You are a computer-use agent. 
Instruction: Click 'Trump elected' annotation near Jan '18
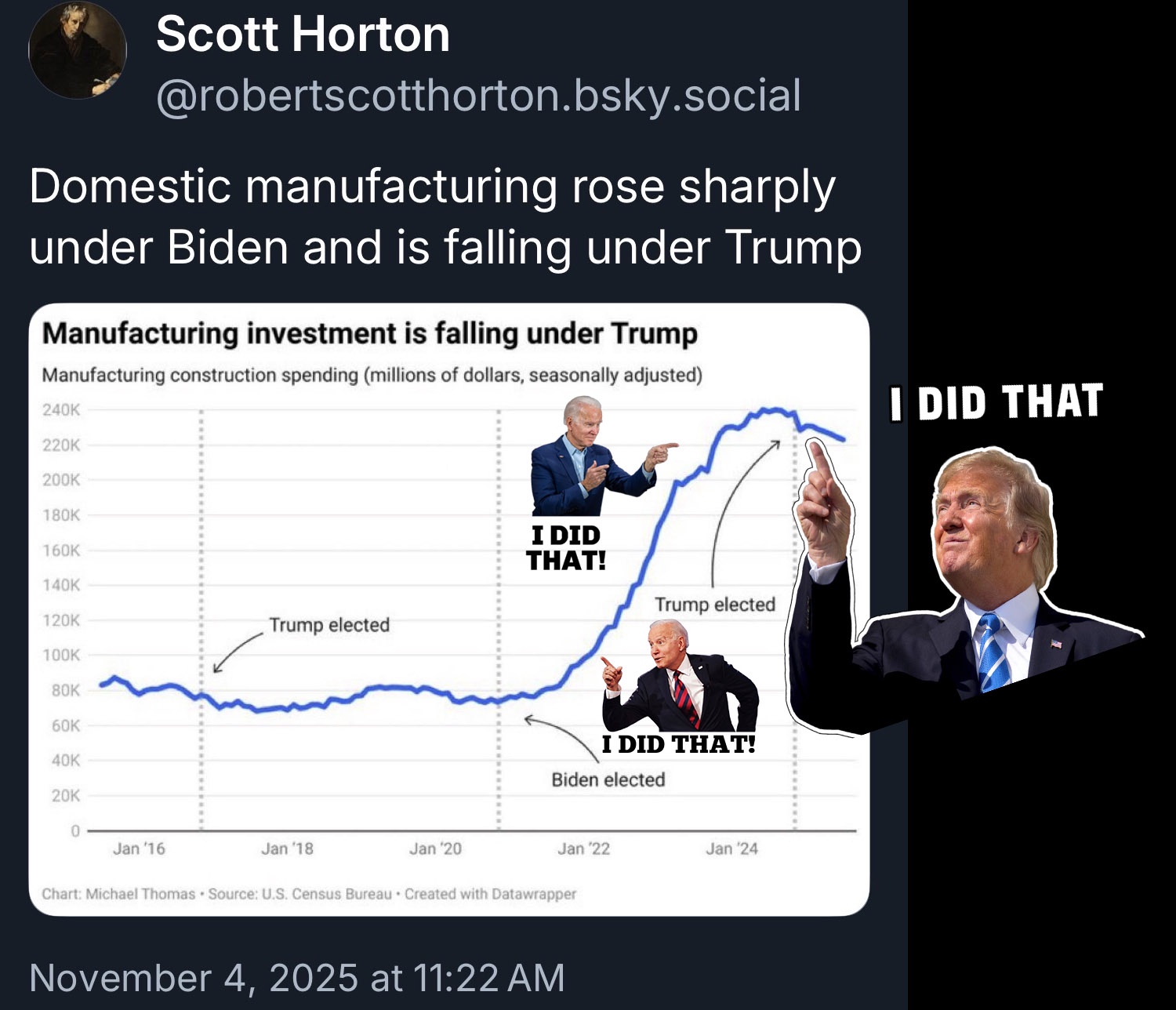pyautogui.click(x=329, y=625)
